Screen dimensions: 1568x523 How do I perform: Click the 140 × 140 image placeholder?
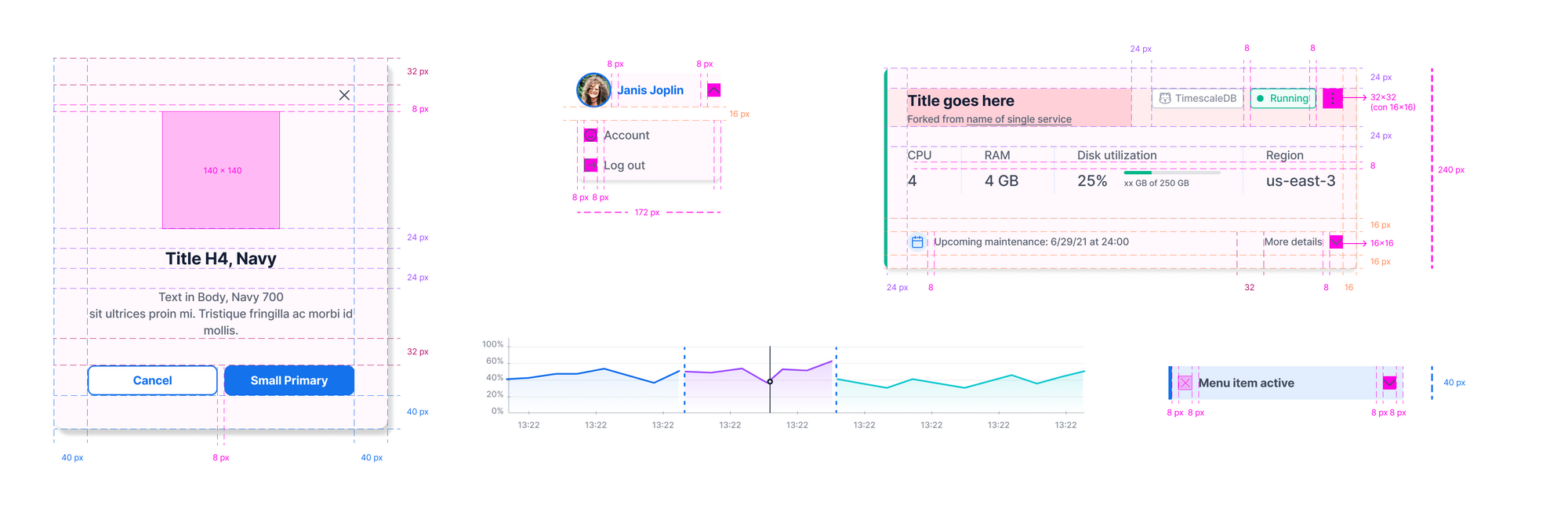[x=221, y=170]
